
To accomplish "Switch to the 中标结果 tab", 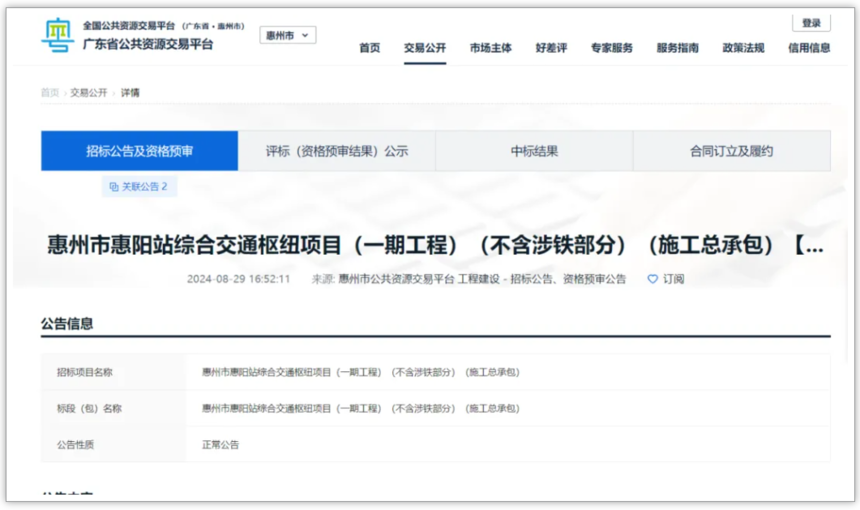I will pyautogui.click(x=534, y=151).
